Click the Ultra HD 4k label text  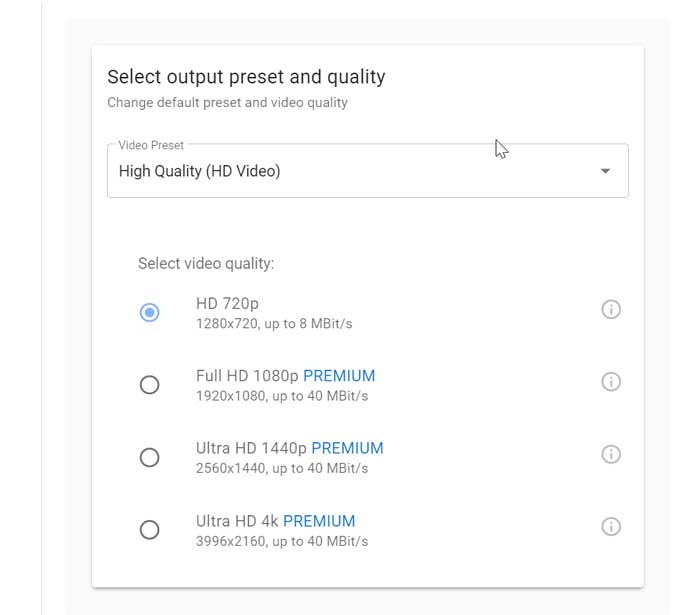click(237, 520)
